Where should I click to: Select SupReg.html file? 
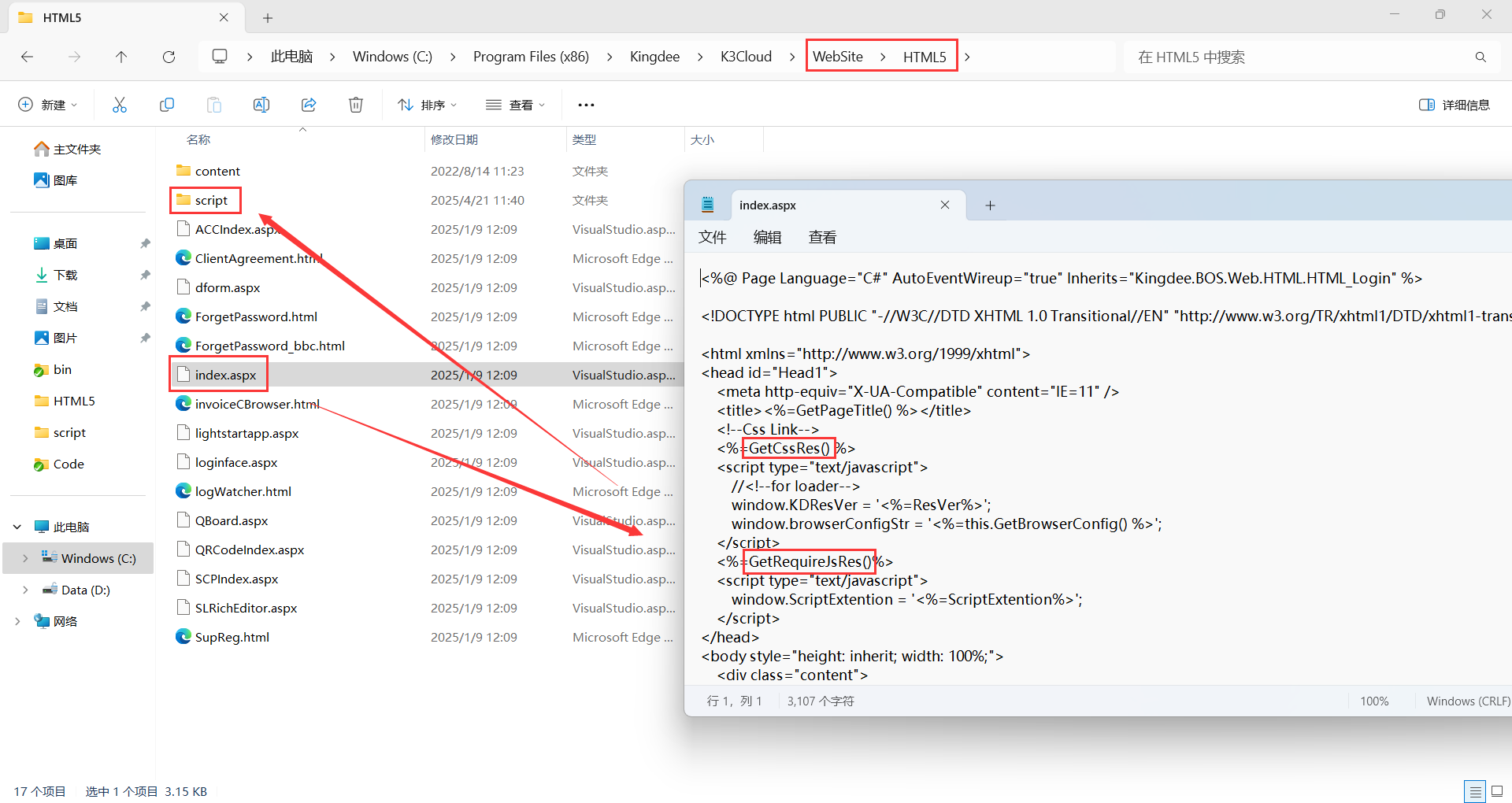click(232, 637)
